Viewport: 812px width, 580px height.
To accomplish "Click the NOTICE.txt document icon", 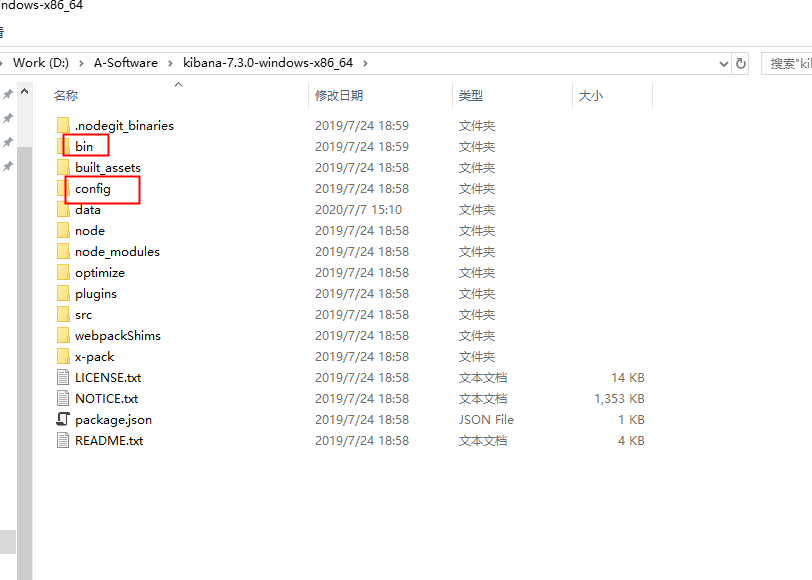I will (63, 398).
